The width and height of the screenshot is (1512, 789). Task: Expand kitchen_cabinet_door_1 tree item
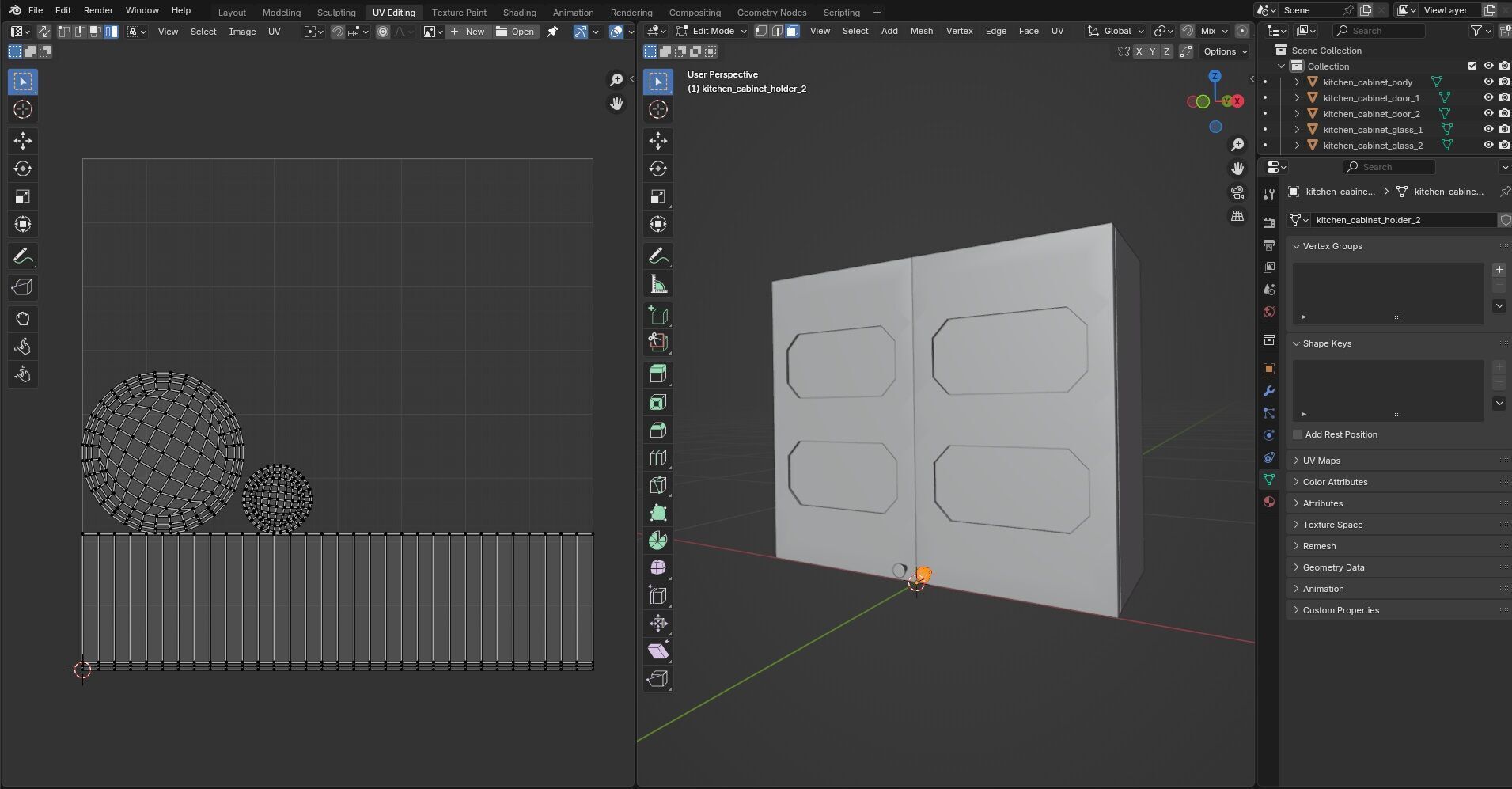pyautogui.click(x=1297, y=98)
